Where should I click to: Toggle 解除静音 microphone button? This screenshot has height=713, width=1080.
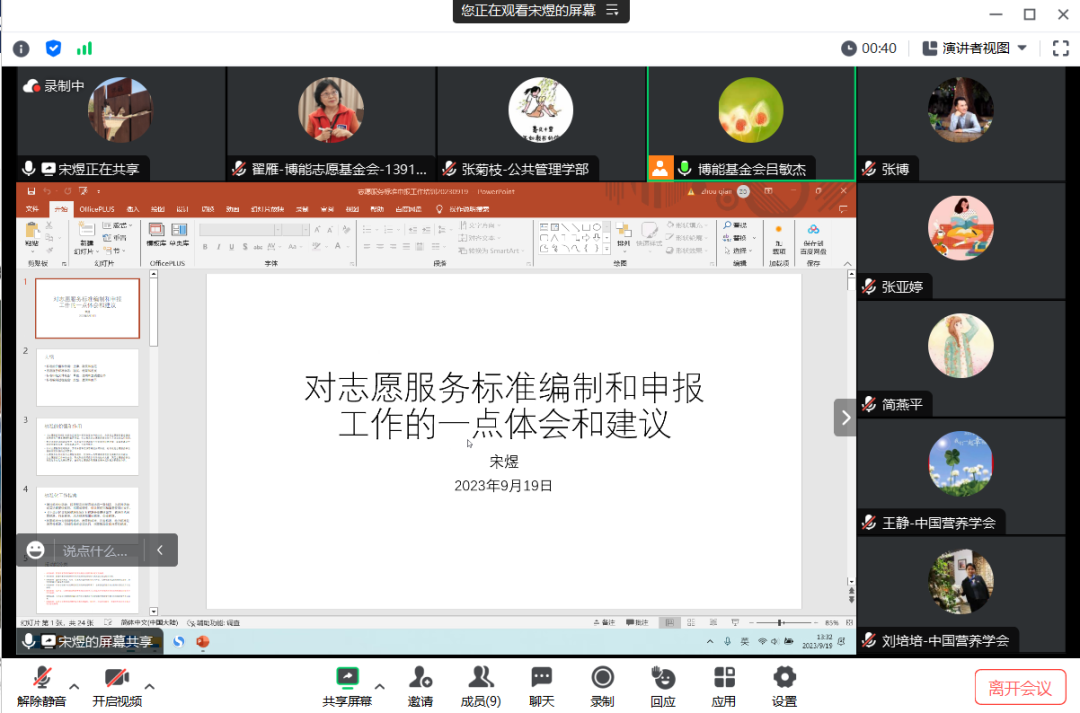[x=42, y=678]
